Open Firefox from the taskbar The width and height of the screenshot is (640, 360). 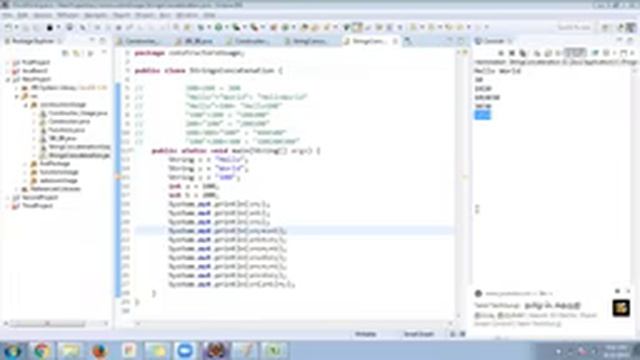[x=99, y=351]
